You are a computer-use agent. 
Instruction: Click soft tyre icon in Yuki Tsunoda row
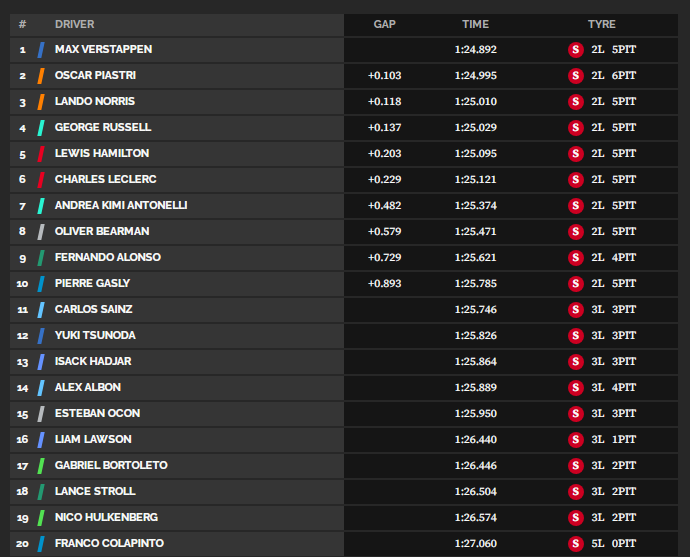coord(576,336)
